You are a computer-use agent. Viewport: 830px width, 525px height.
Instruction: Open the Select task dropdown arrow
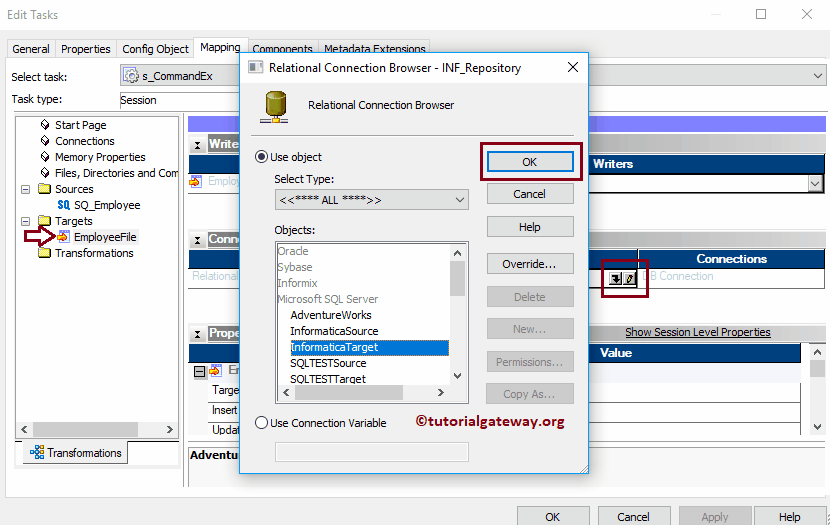point(818,76)
